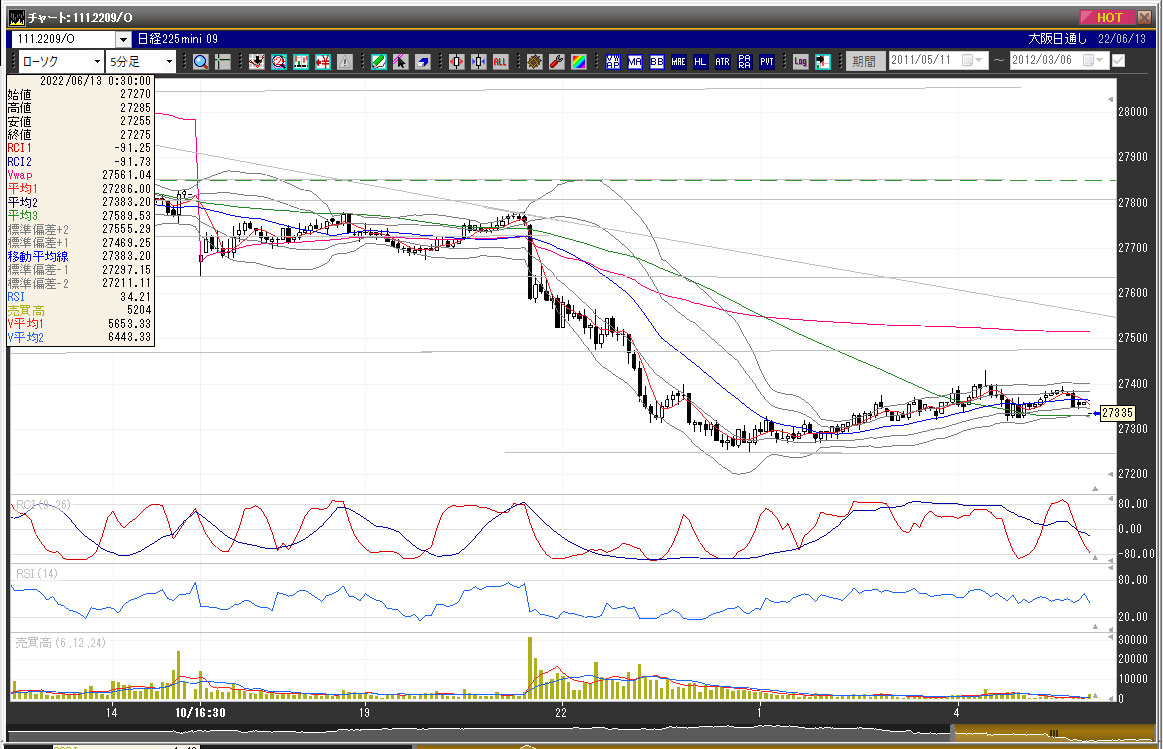Toggle the crosshair cursor icon
This screenshot has width=1163, height=749.
point(223,62)
